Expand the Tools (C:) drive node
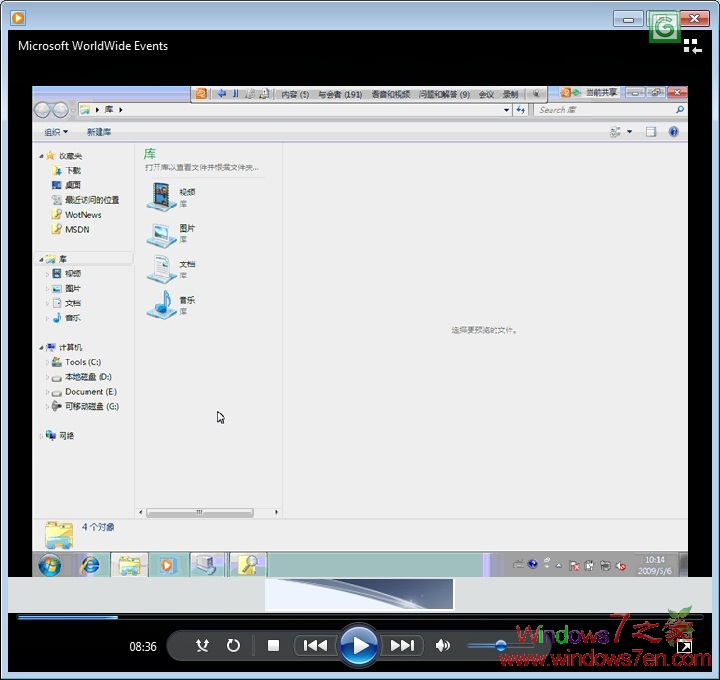The image size is (720, 680). coord(46,362)
